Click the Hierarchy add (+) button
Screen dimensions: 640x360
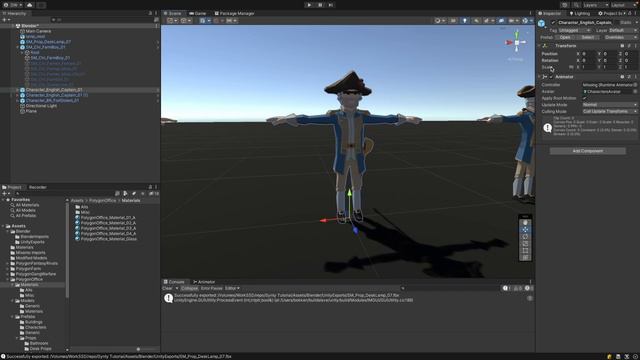tap(5, 20)
